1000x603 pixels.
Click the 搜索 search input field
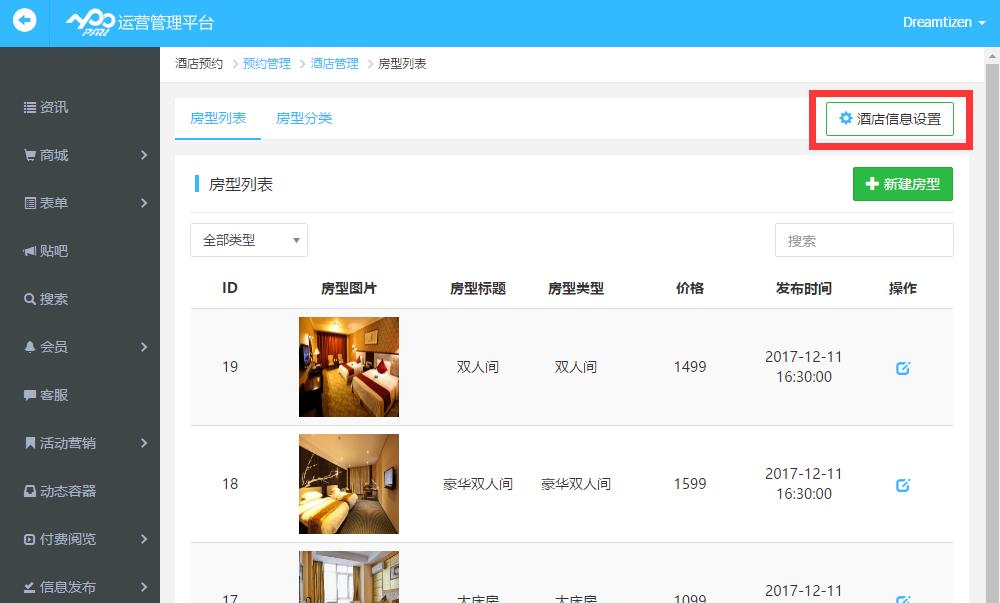coord(864,240)
